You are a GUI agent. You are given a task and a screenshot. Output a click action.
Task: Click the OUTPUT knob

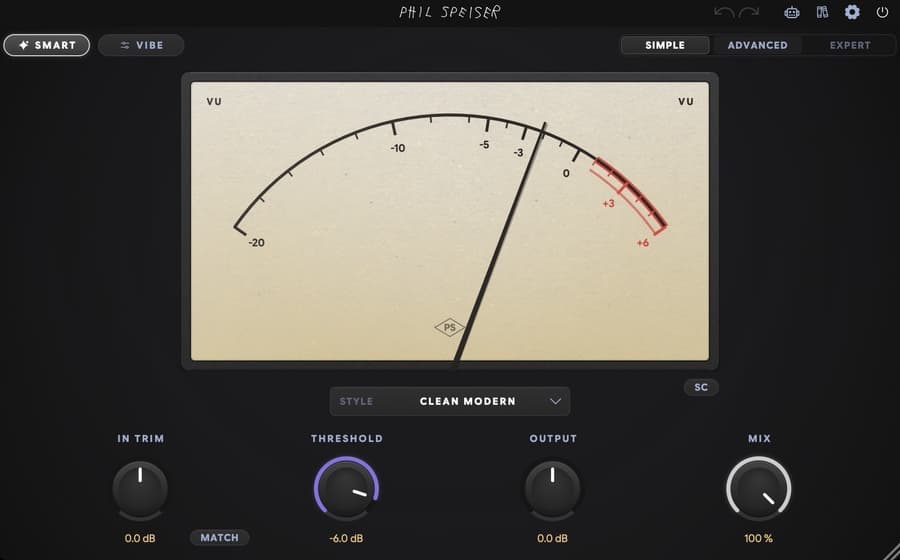click(x=553, y=489)
